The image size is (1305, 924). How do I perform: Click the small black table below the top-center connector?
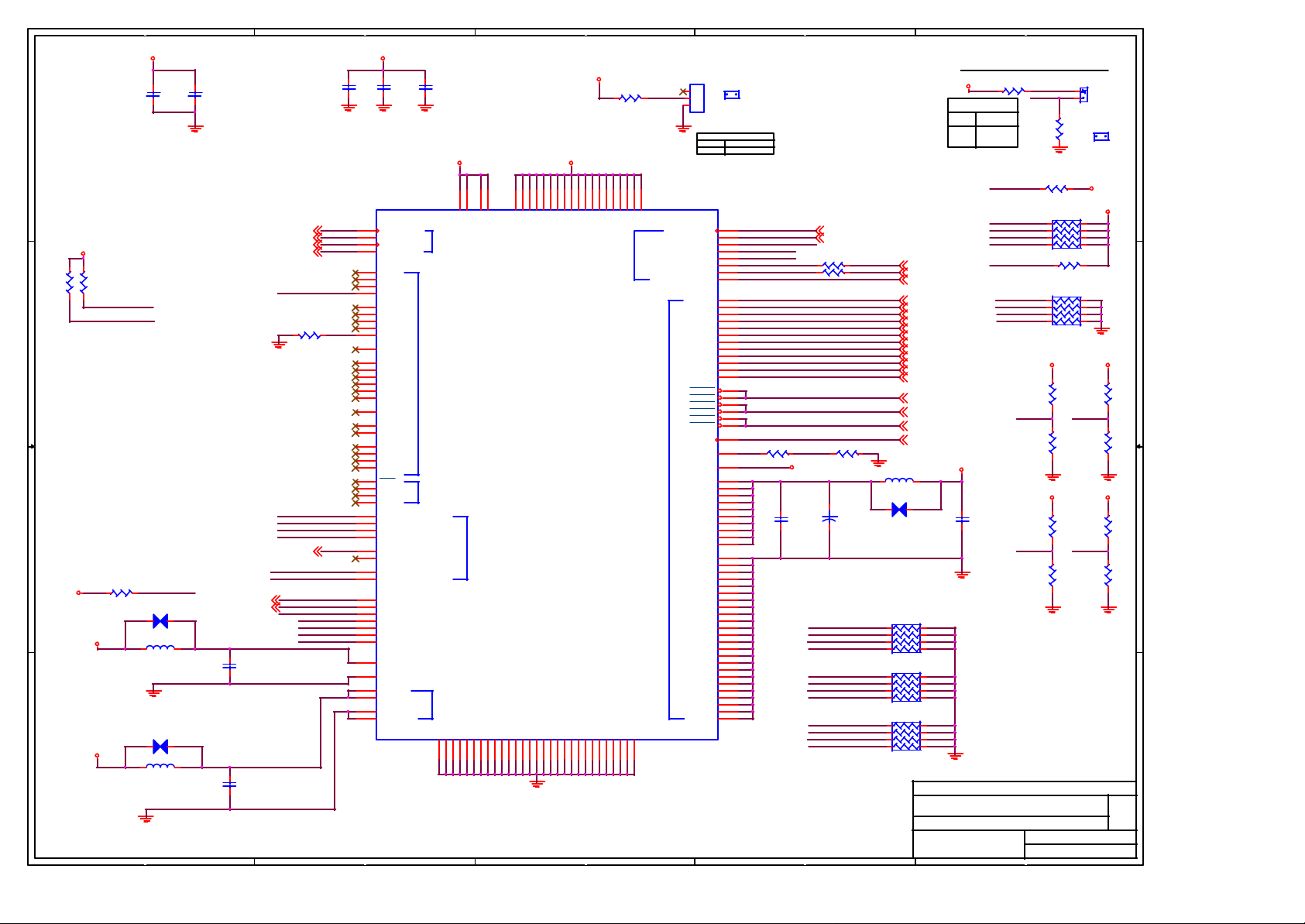(x=735, y=144)
